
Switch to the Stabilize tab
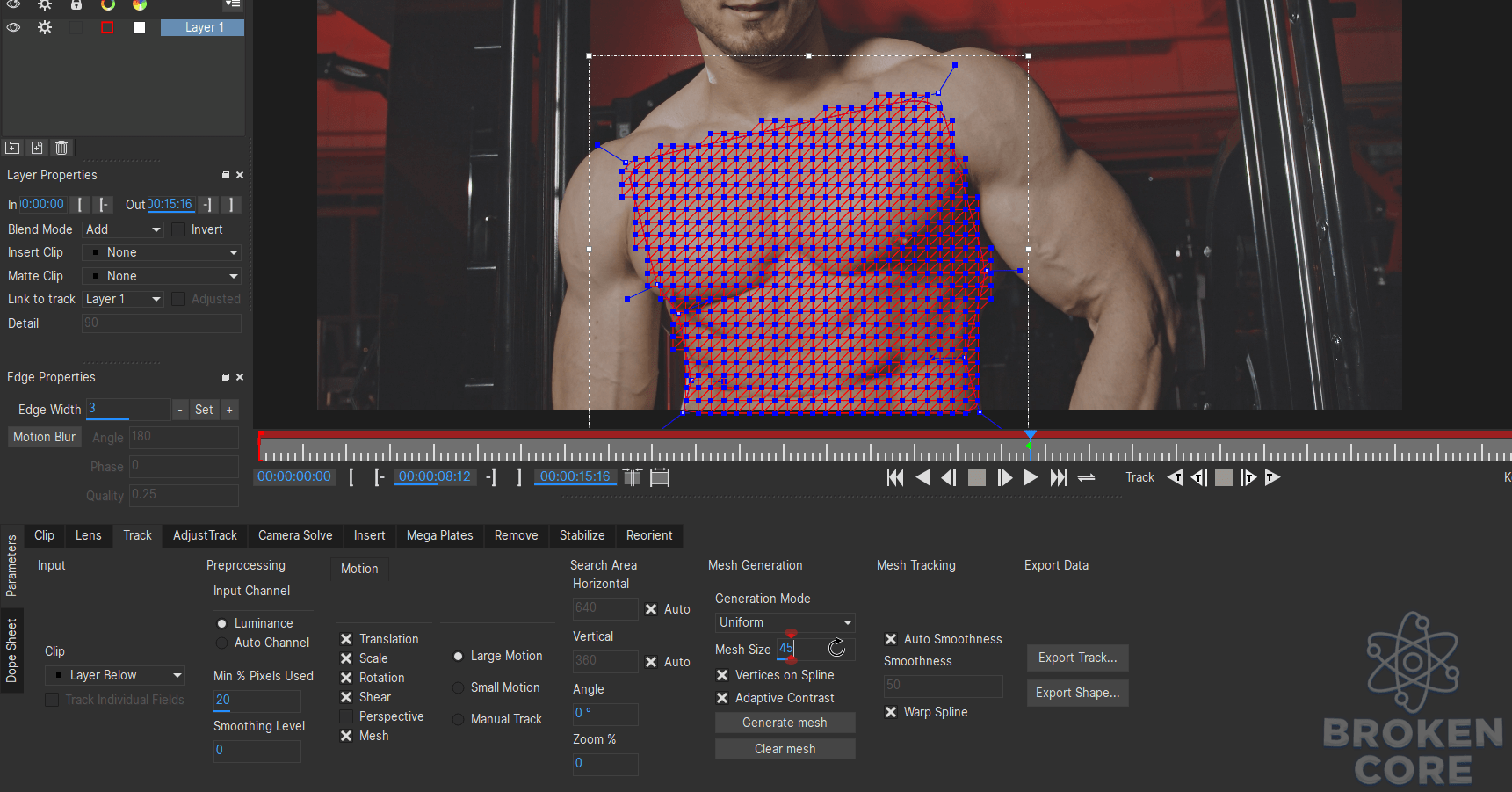click(582, 535)
